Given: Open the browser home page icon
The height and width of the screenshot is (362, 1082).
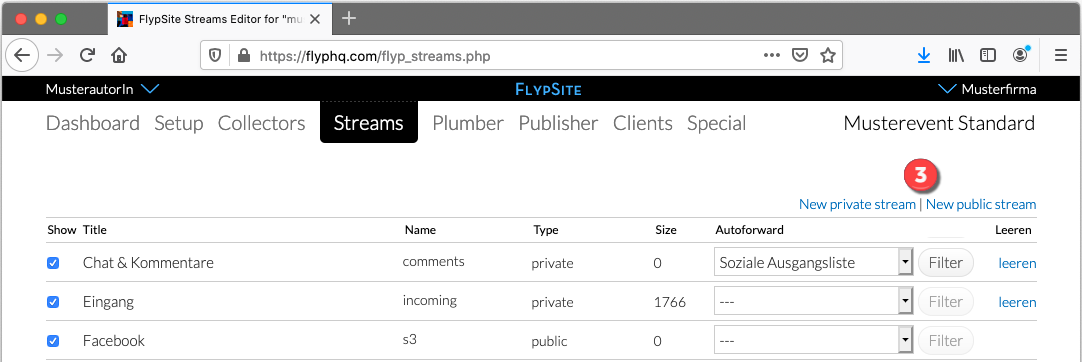Looking at the screenshot, I should [119, 55].
